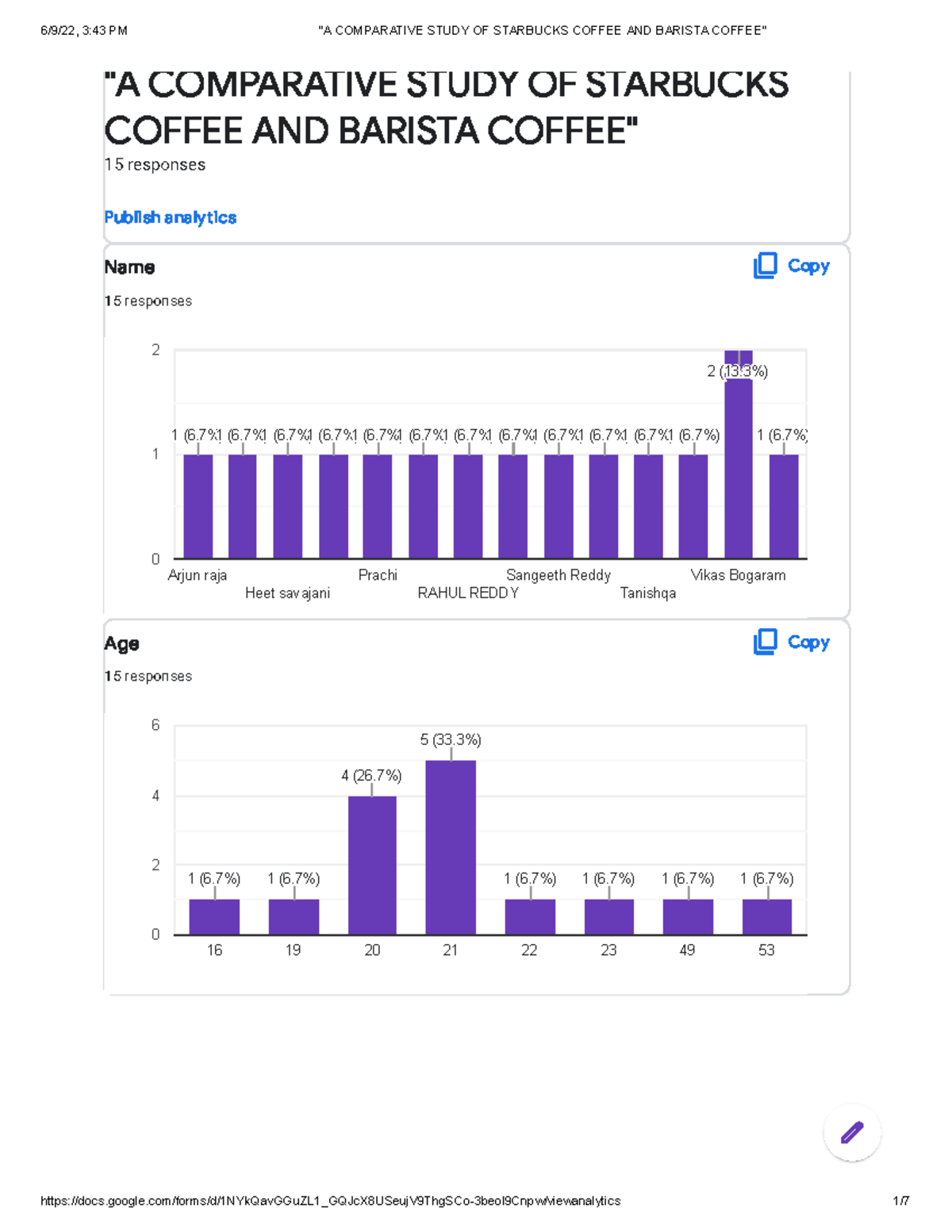The width and height of the screenshot is (952, 1232).
Task: Click the age 20 bar with 4 responses
Action: [x=372, y=865]
